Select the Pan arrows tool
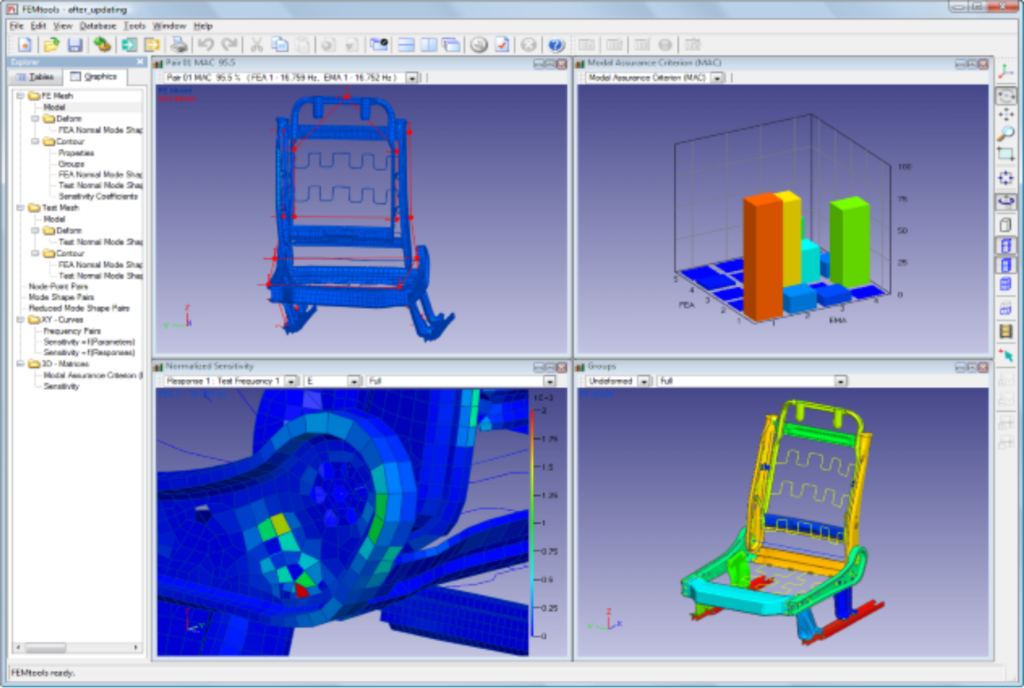The height and width of the screenshot is (688, 1024). pyautogui.click(x=1006, y=115)
